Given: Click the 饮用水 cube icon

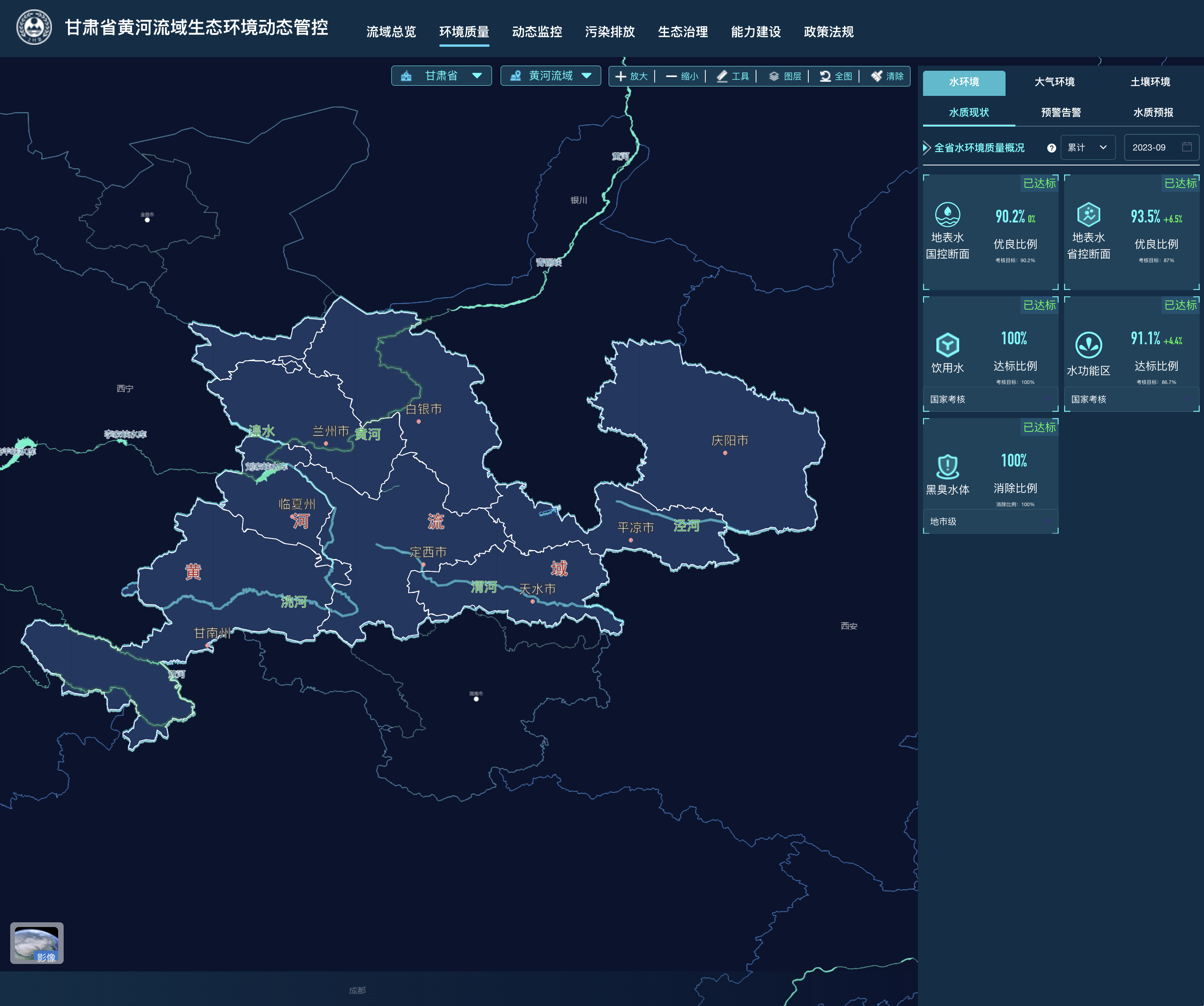Looking at the screenshot, I should (947, 345).
